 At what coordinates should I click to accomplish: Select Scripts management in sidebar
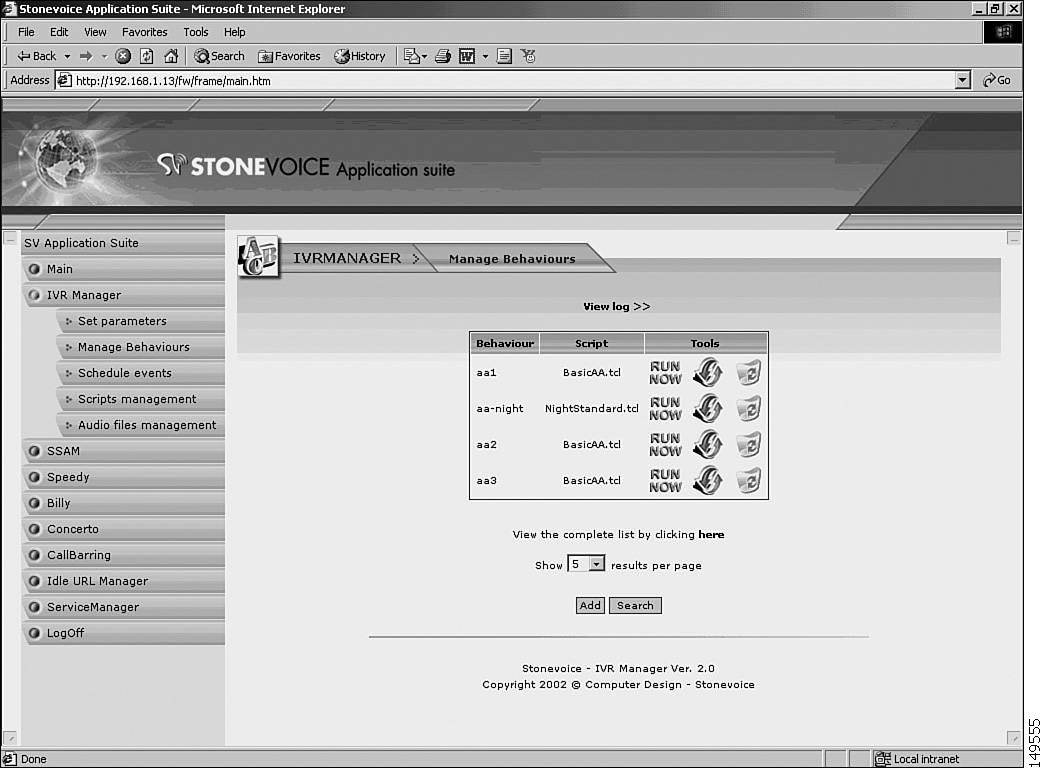(x=140, y=399)
